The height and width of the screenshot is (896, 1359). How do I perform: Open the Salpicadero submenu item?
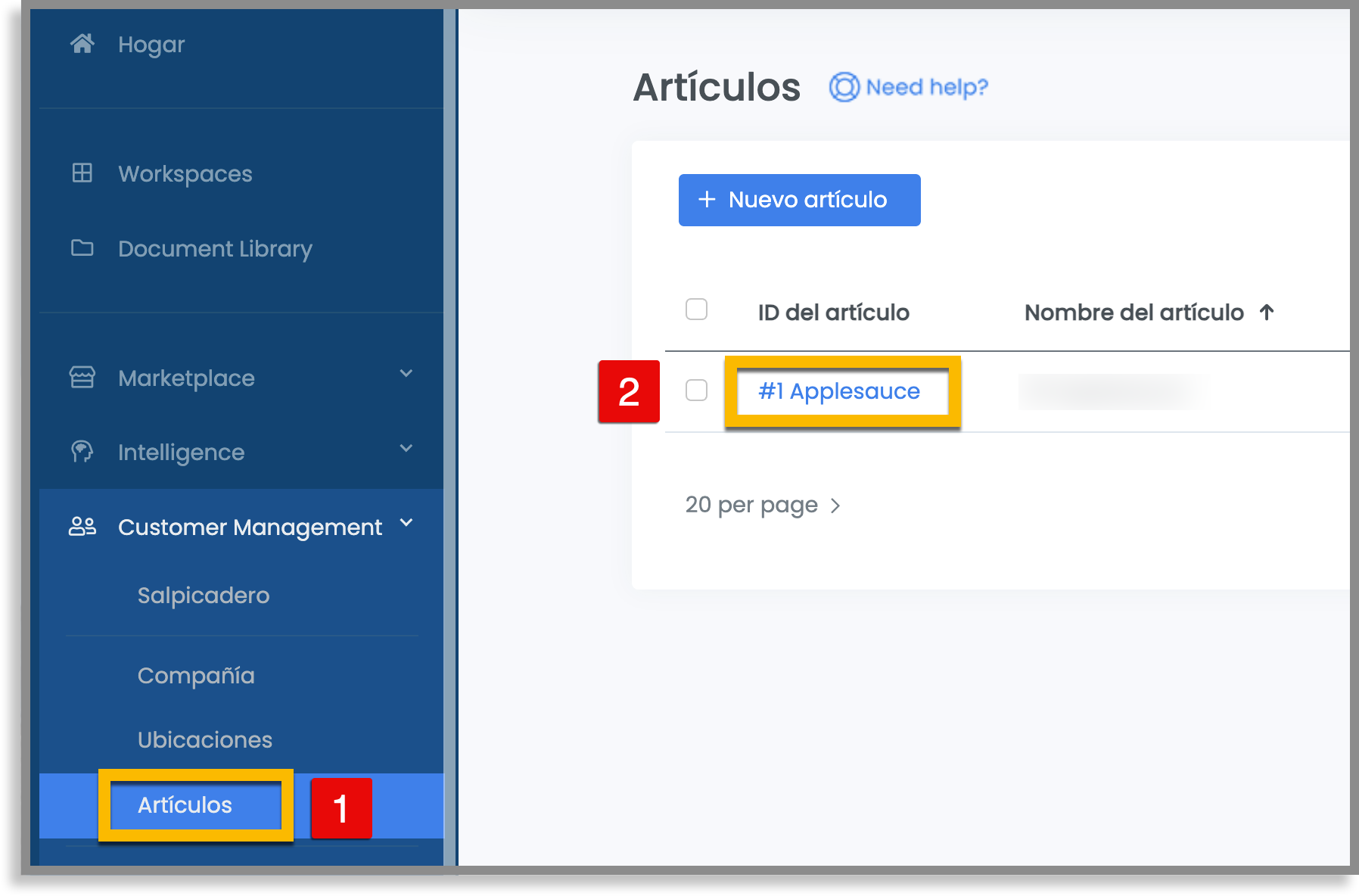click(x=204, y=596)
